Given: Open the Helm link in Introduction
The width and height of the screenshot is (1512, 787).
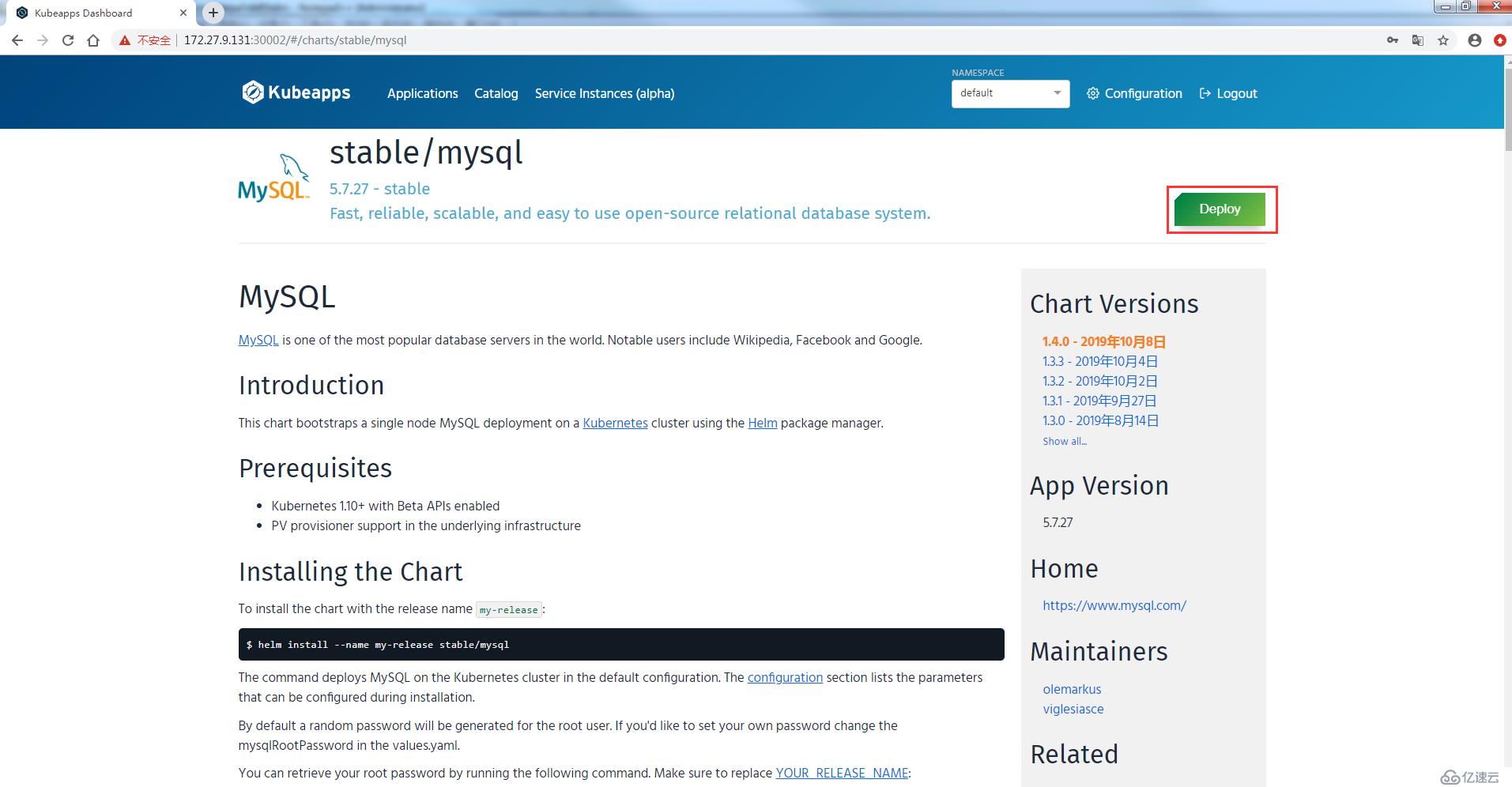Looking at the screenshot, I should [x=763, y=423].
